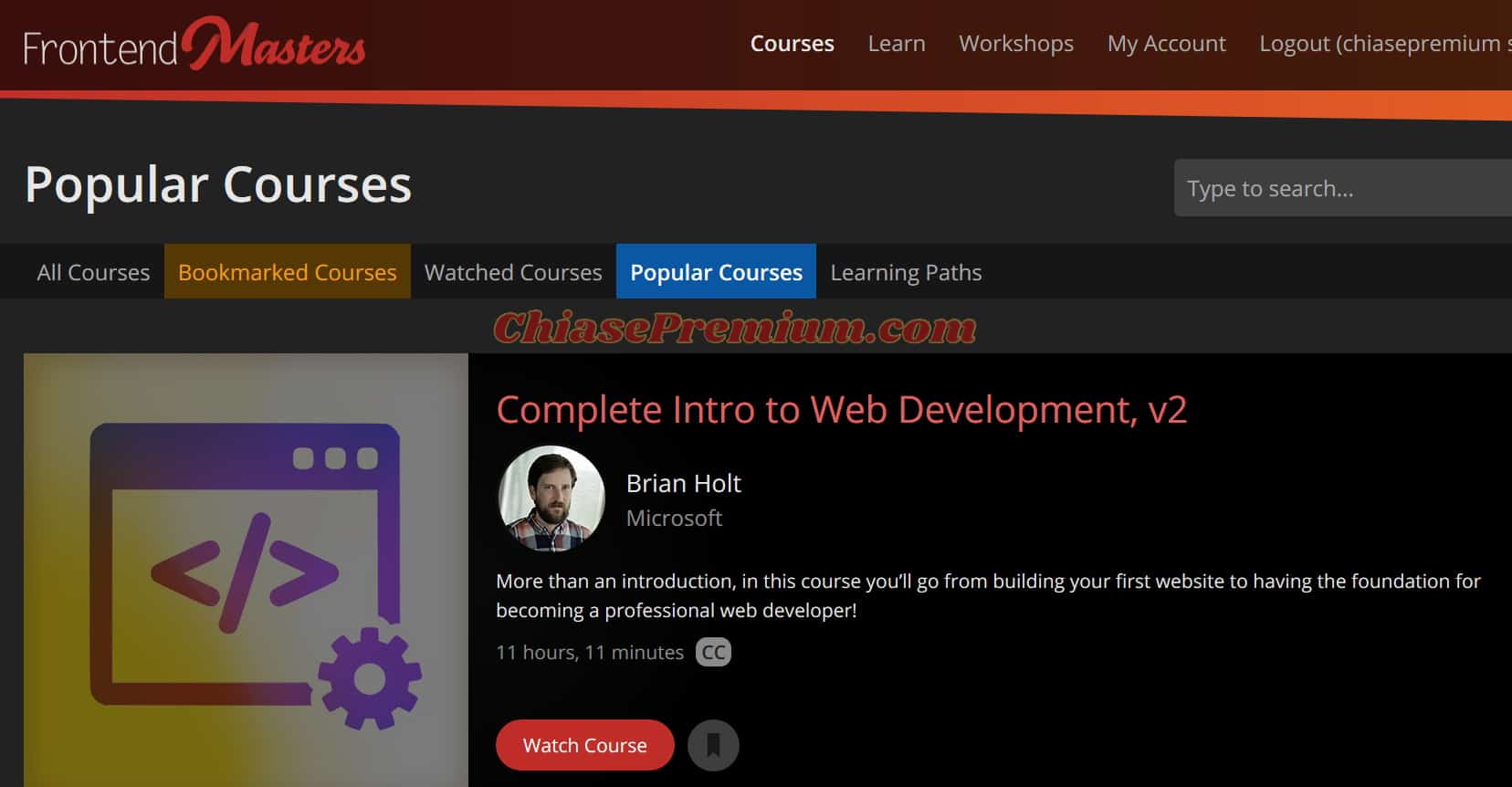Show the Watched Courses tab
Image resolution: width=1512 pixels, height=787 pixels.
click(513, 272)
